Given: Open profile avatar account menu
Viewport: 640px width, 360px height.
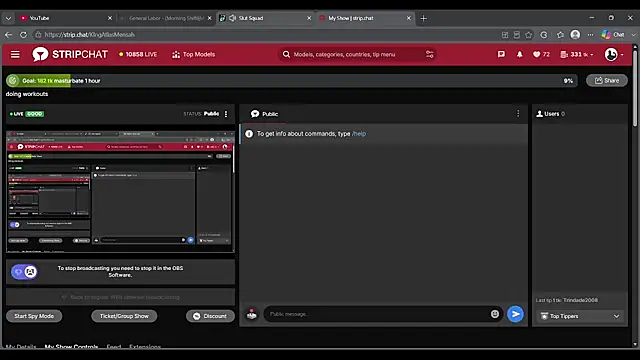Looking at the screenshot, I should [613, 54].
